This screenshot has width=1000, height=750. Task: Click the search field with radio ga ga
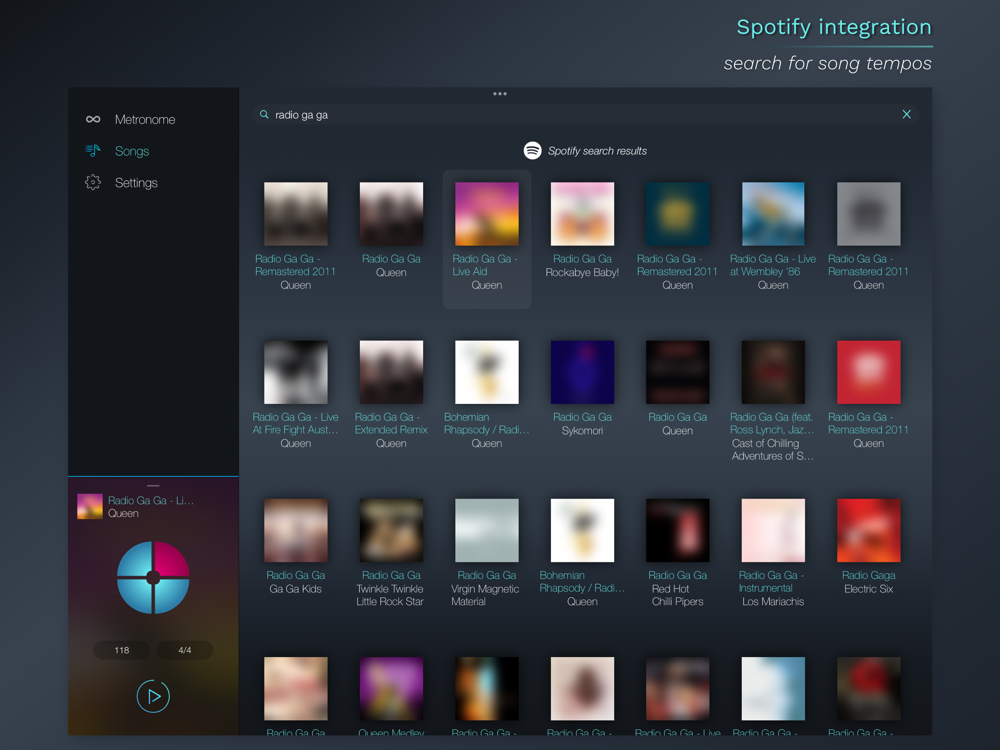(x=585, y=115)
